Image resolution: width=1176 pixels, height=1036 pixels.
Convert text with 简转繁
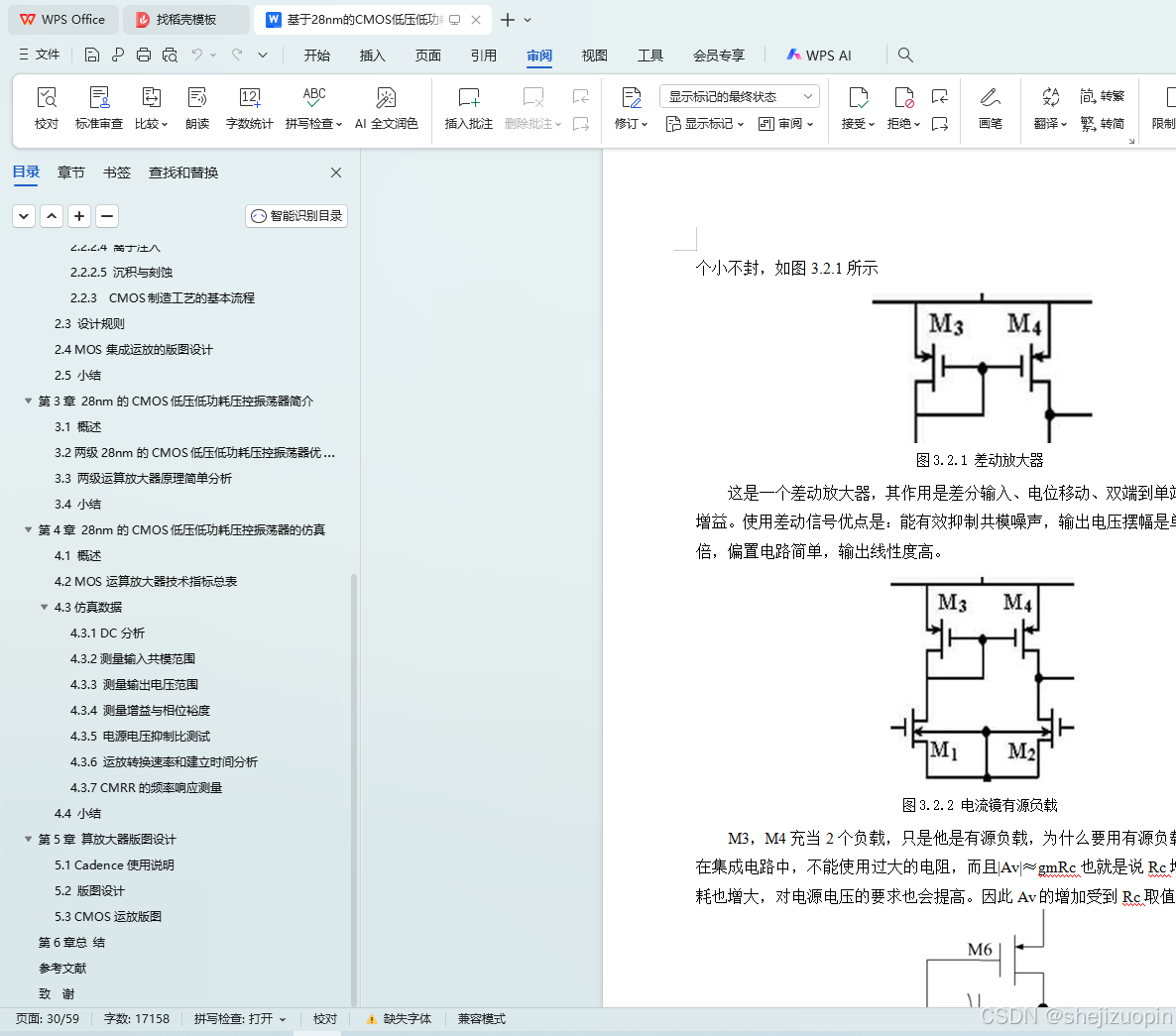tap(1102, 96)
